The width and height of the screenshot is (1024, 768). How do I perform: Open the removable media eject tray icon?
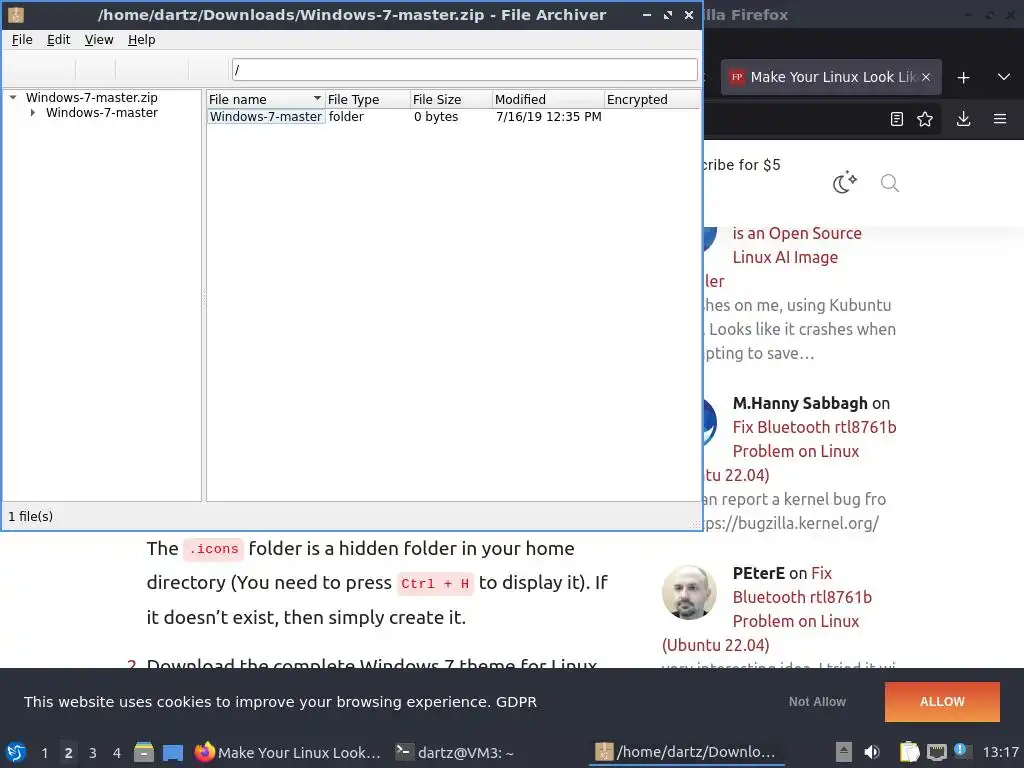pyautogui.click(x=844, y=752)
